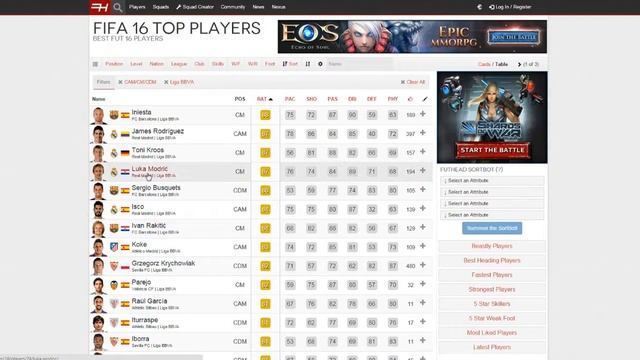This screenshot has width=640, height=360.
Task: Click the blue Summon the Sortbot button
Action: coord(492,228)
